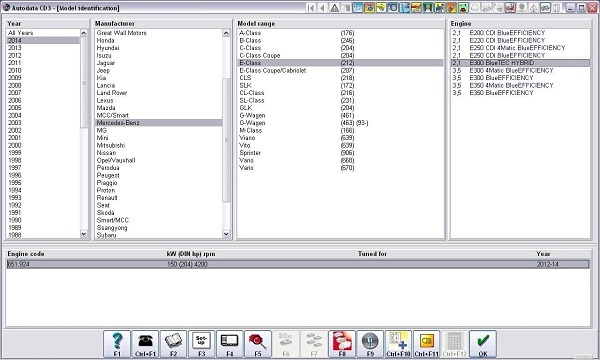Select Sprinter (906) model range
600x360 pixels.
[341, 153]
